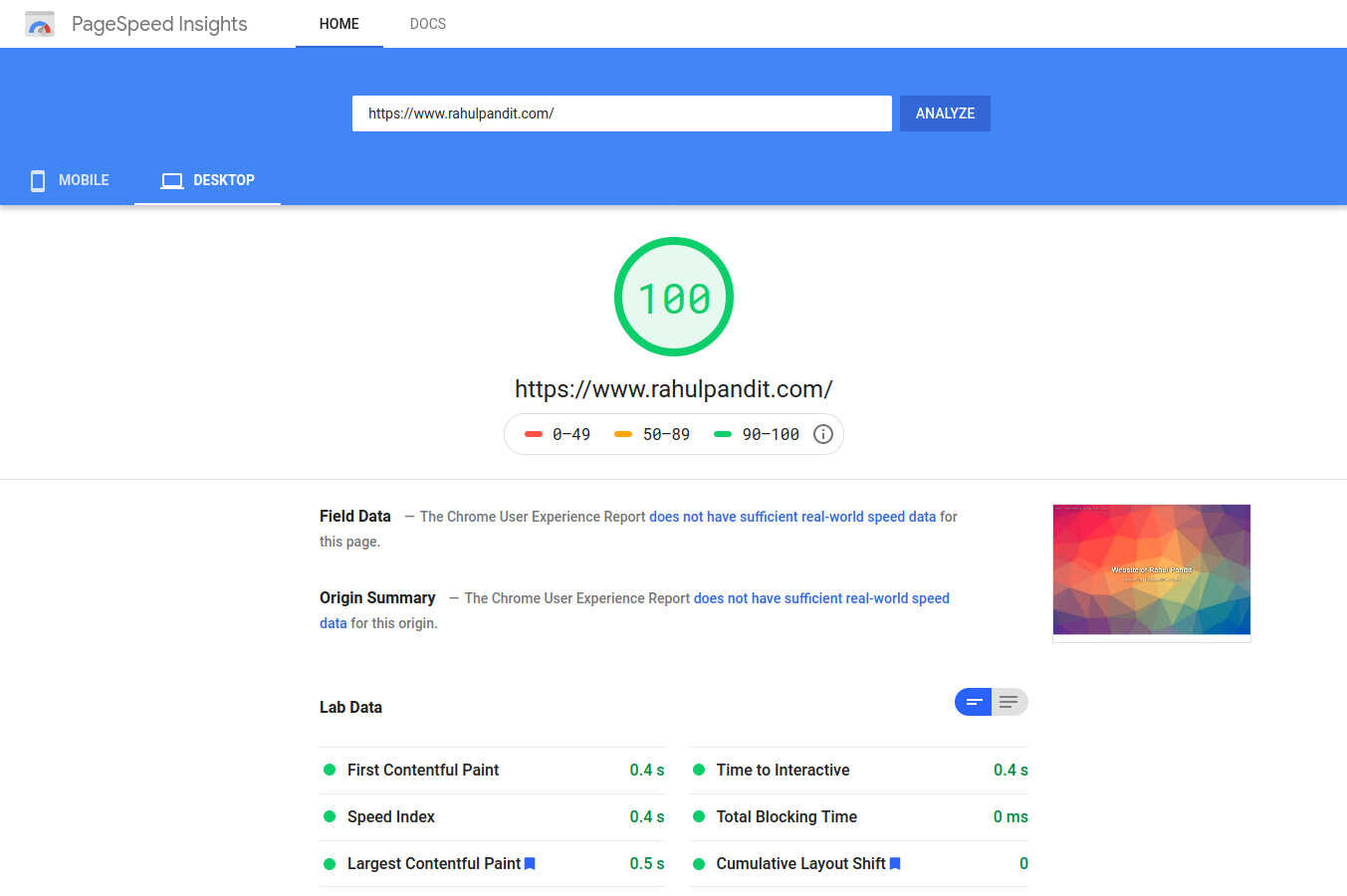Click the red 0-49 legend color swatch

(x=534, y=434)
